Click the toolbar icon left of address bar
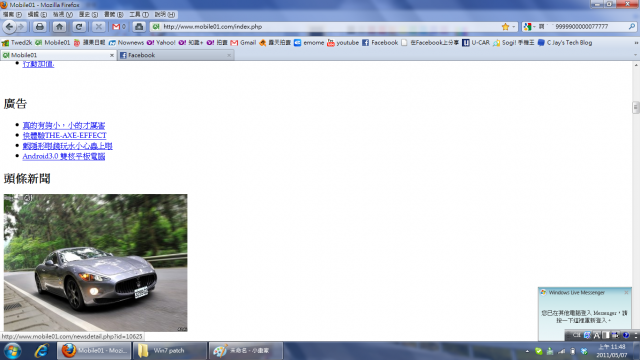 (139, 27)
